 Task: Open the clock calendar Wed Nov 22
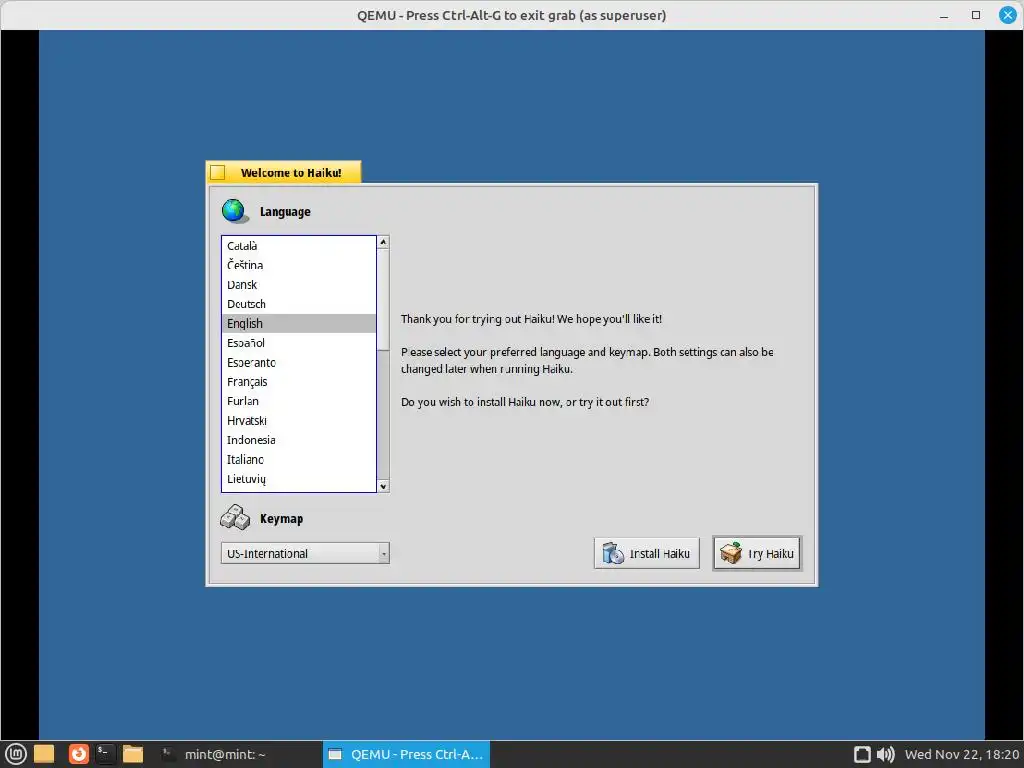coord(961,754)
